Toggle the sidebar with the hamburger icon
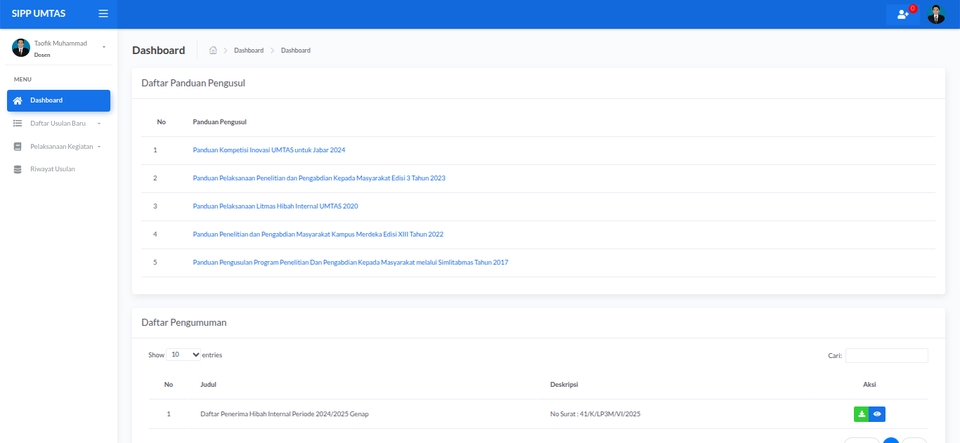The image size is (960, 443). tap(103, 14)
